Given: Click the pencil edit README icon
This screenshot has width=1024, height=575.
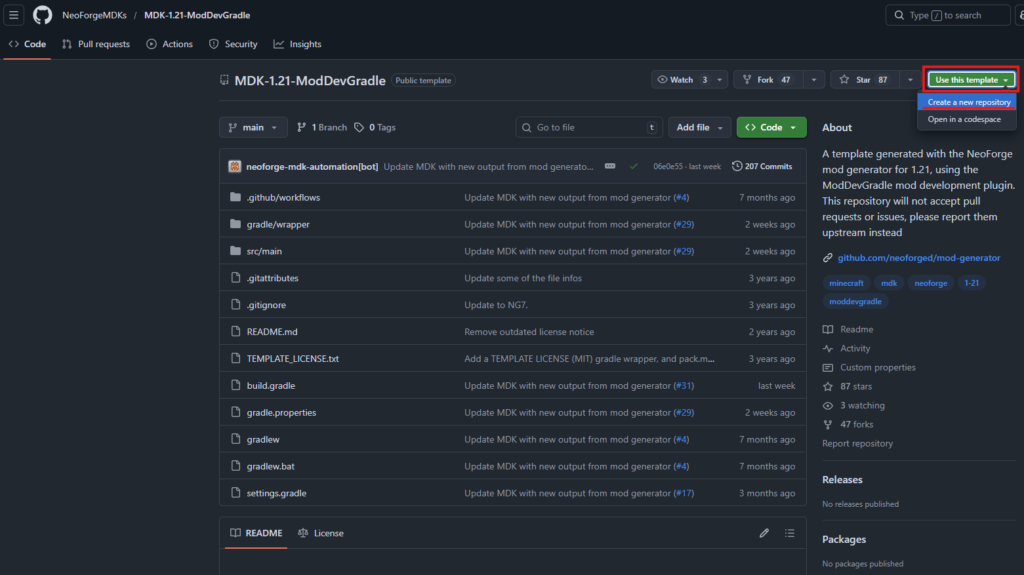Looking at the screenshot, I should pos(764,533).
